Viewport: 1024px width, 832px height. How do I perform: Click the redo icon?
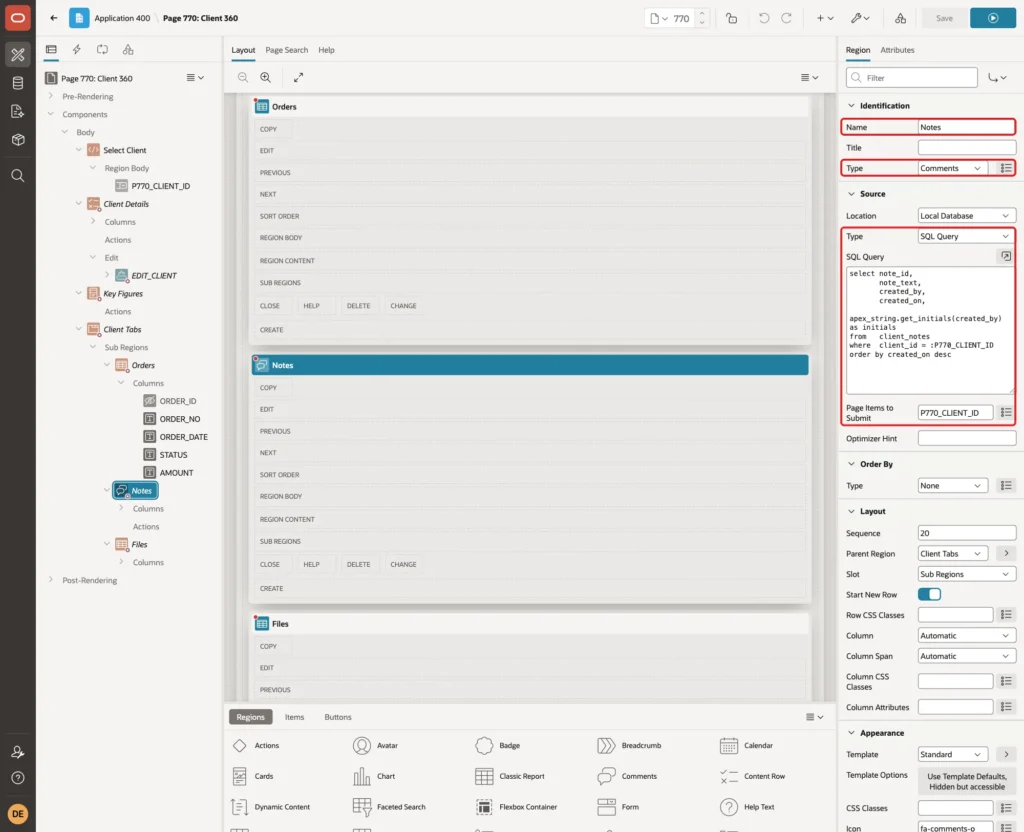[786, 18]
